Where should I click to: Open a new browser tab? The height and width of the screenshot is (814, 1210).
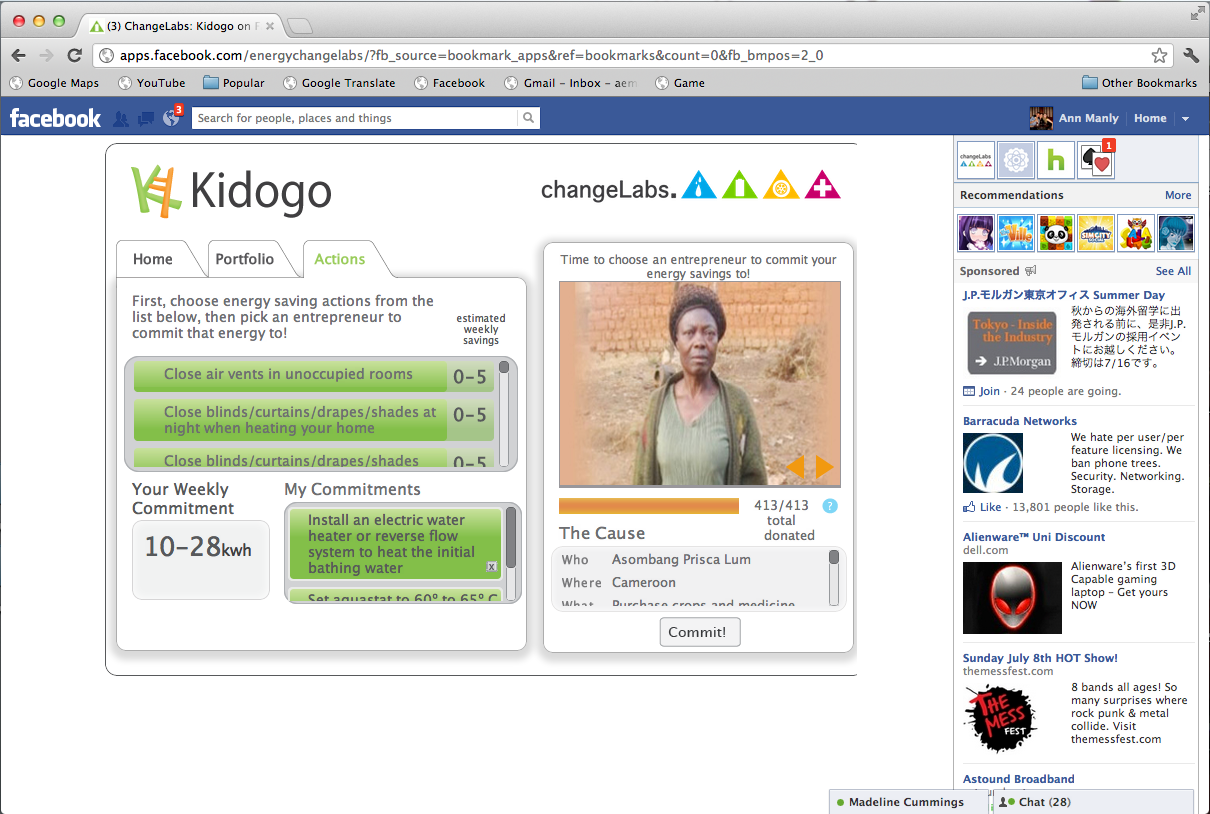coord(299,26)
